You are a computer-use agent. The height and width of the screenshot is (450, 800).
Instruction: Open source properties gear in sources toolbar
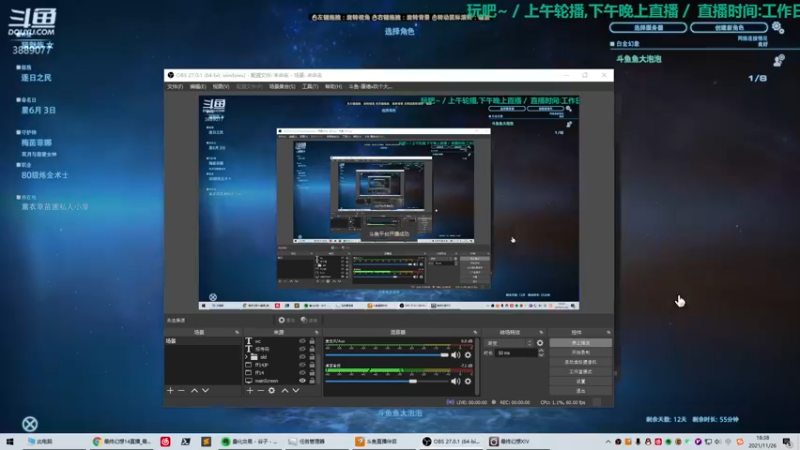[272, 390]
